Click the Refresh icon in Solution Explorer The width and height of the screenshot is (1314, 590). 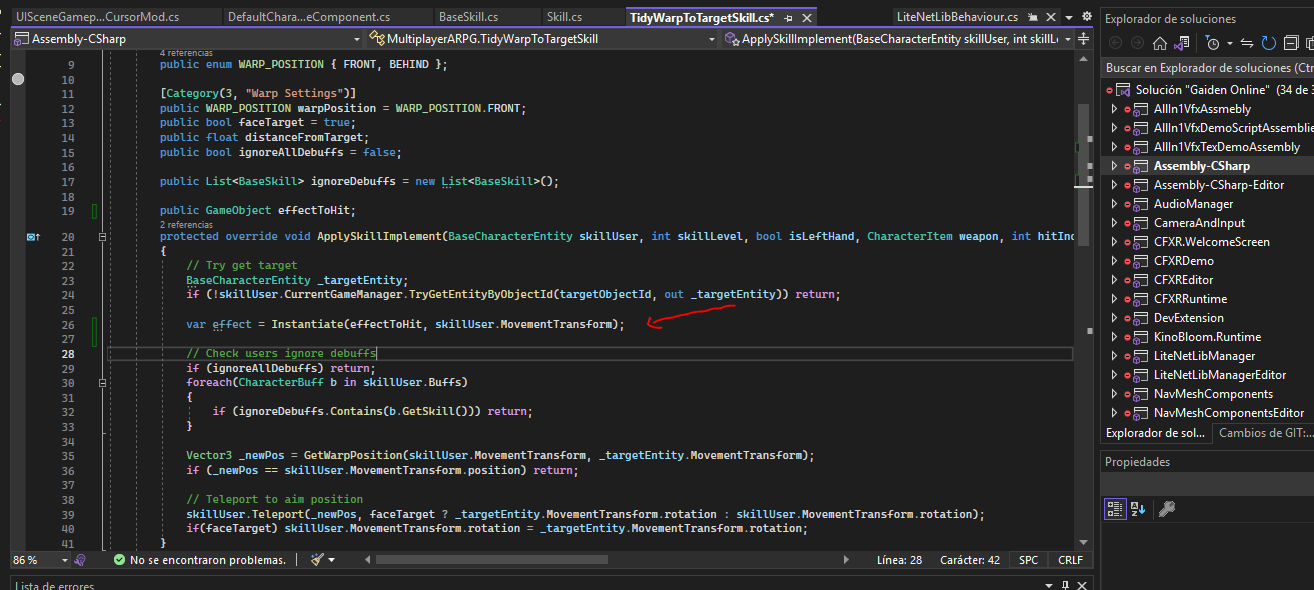1270,43
